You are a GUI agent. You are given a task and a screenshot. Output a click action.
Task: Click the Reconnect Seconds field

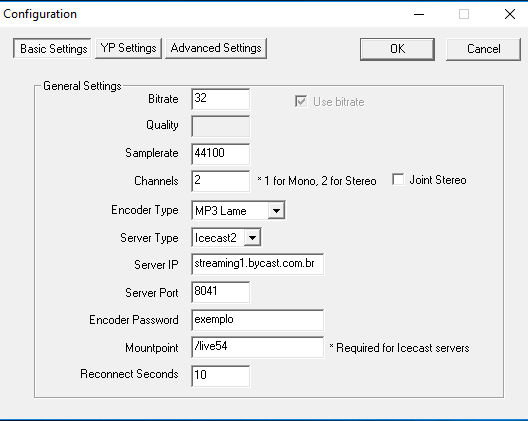coord(221,376)
